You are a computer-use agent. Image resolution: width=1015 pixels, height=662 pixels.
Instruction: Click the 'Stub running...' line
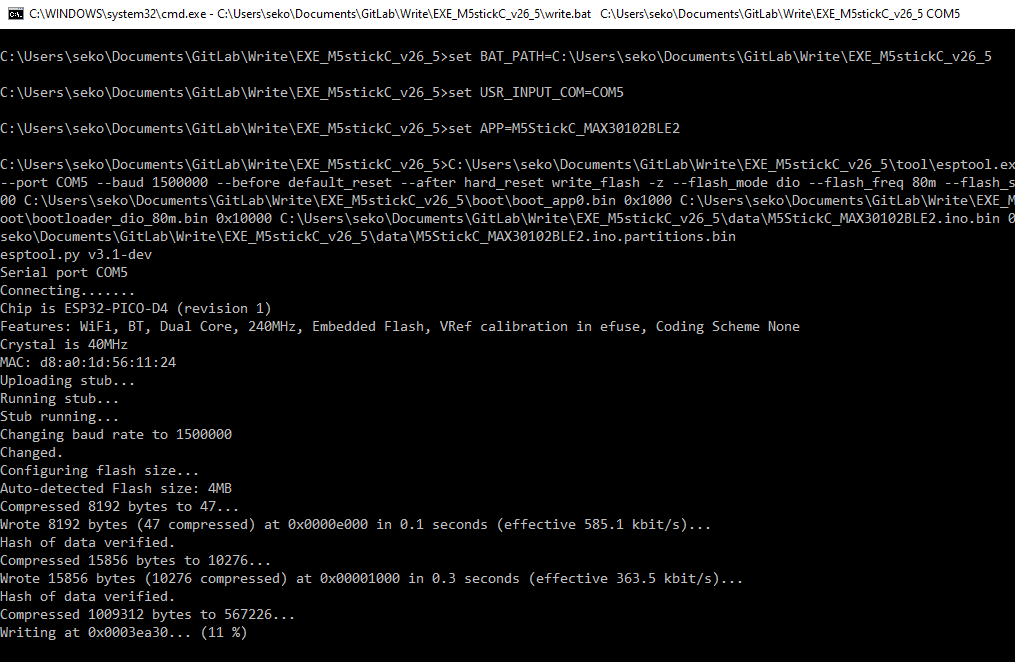pos(60,417)
